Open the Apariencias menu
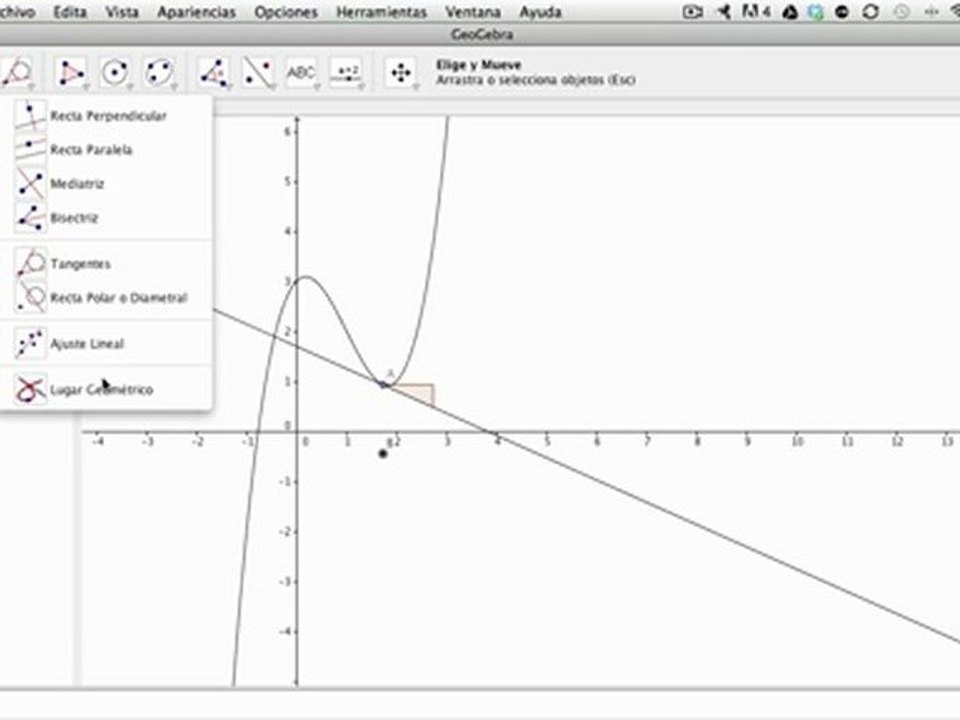Screen dimensions: 960x720 [197, 12]
